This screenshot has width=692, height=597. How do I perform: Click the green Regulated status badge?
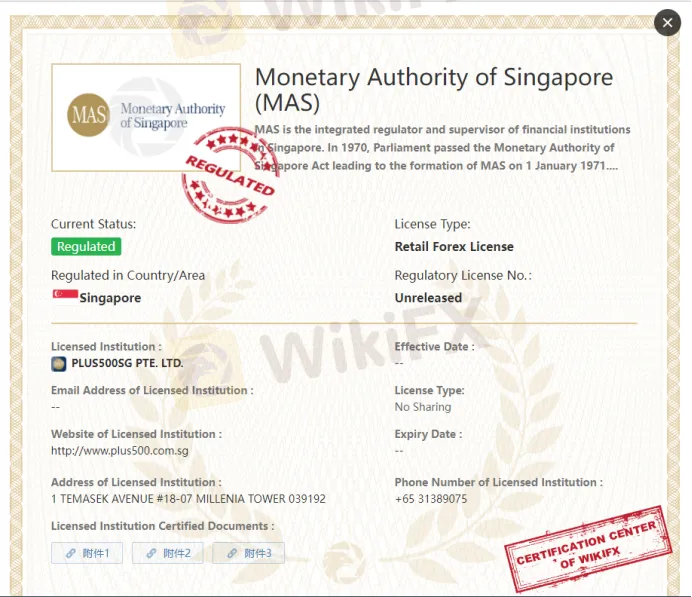86,246
